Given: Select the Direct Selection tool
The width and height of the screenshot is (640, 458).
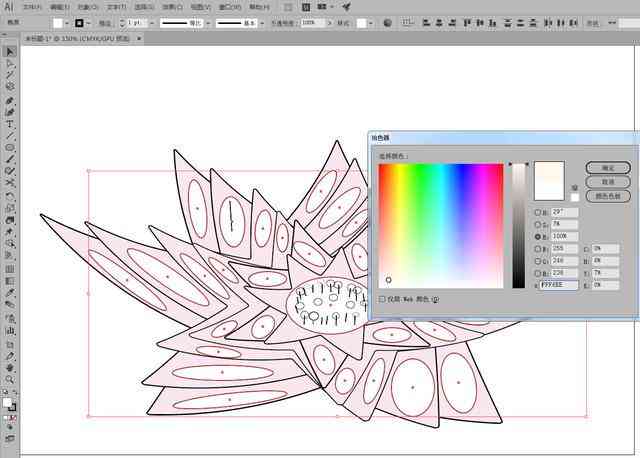Looking at the screenshot, I should (10, 63).
